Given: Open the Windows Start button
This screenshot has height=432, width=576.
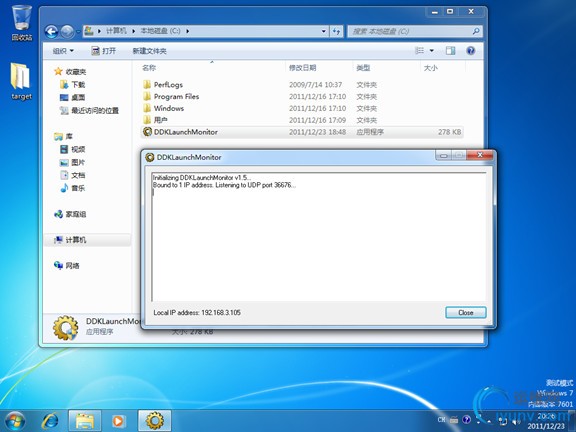Looking at the screenshot, I should pyautogui.click(x=15, y=421).
